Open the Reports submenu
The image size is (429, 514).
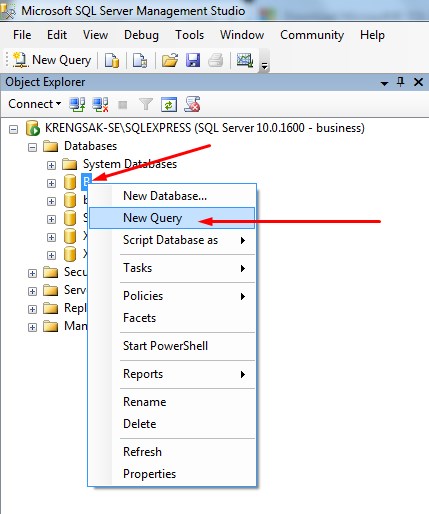coord(172,374)
